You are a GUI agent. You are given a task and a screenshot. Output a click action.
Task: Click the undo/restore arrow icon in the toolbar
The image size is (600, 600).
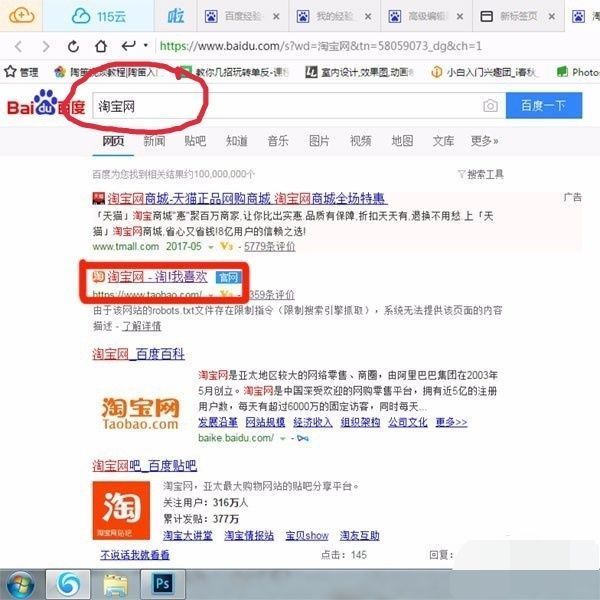[x=128, y=46]
